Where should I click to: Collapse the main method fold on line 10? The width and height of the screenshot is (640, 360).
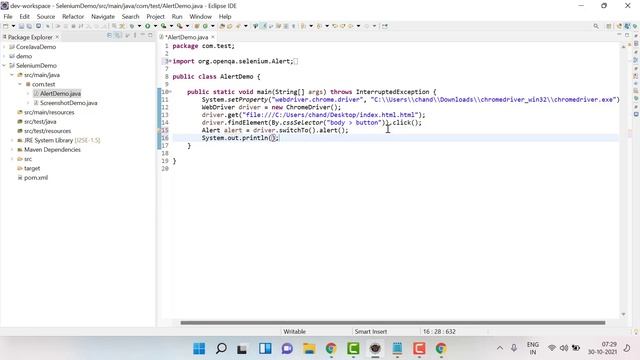pyautogui.click(x=170, y=92)
